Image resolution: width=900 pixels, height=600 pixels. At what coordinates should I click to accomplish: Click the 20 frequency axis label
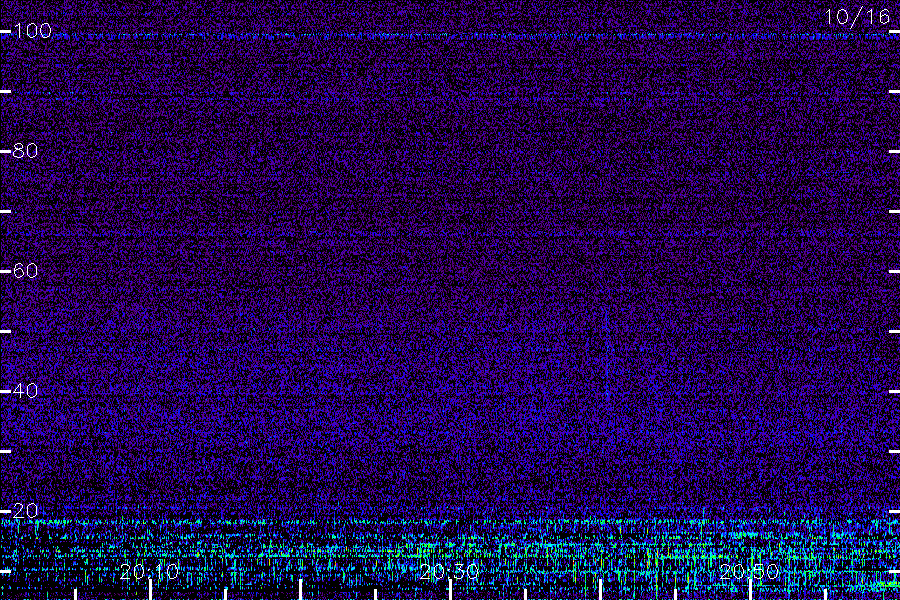click(x=25, y=510)
